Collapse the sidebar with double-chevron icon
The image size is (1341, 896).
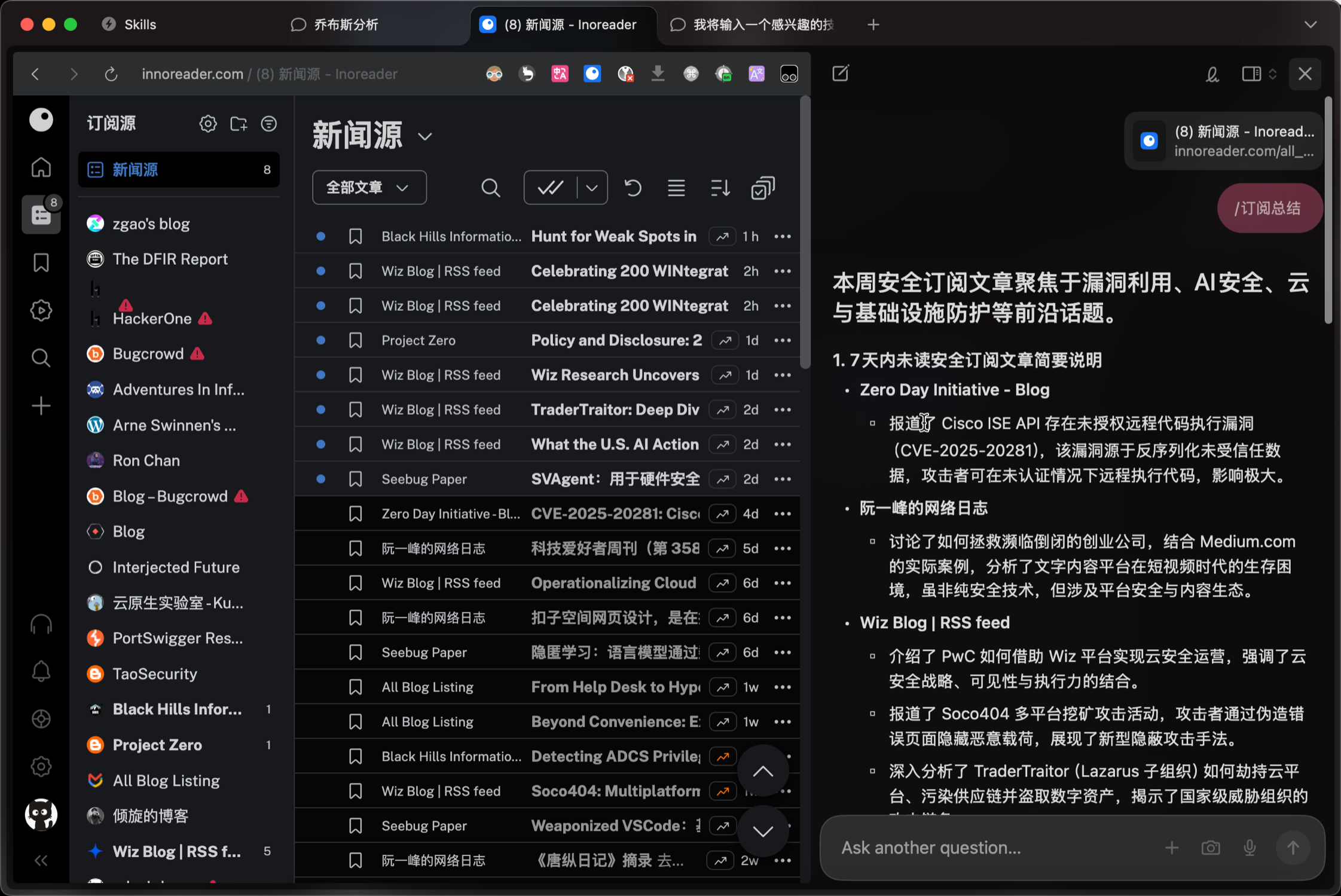(41, 860)
